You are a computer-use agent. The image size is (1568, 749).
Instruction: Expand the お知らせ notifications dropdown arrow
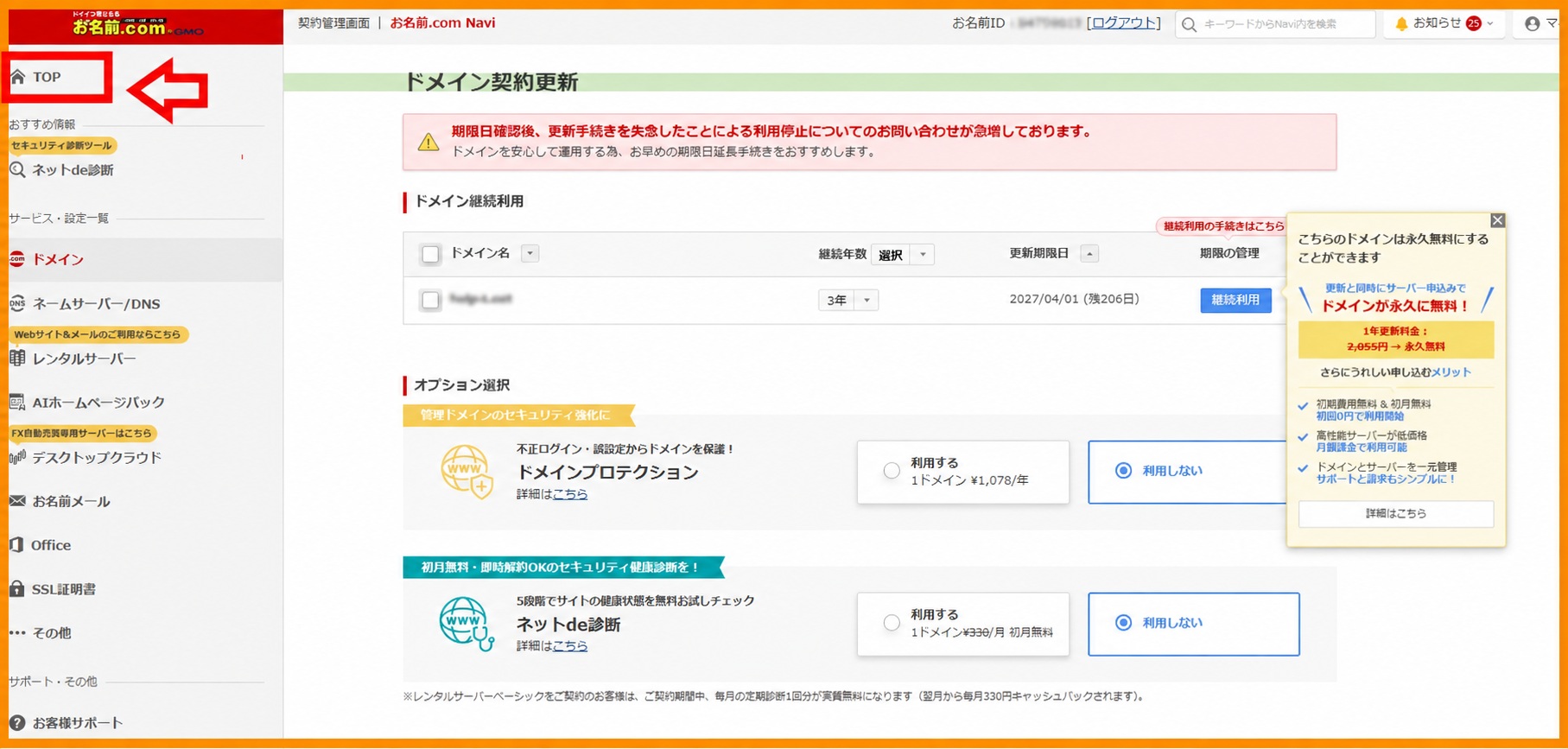point(1489,23)
